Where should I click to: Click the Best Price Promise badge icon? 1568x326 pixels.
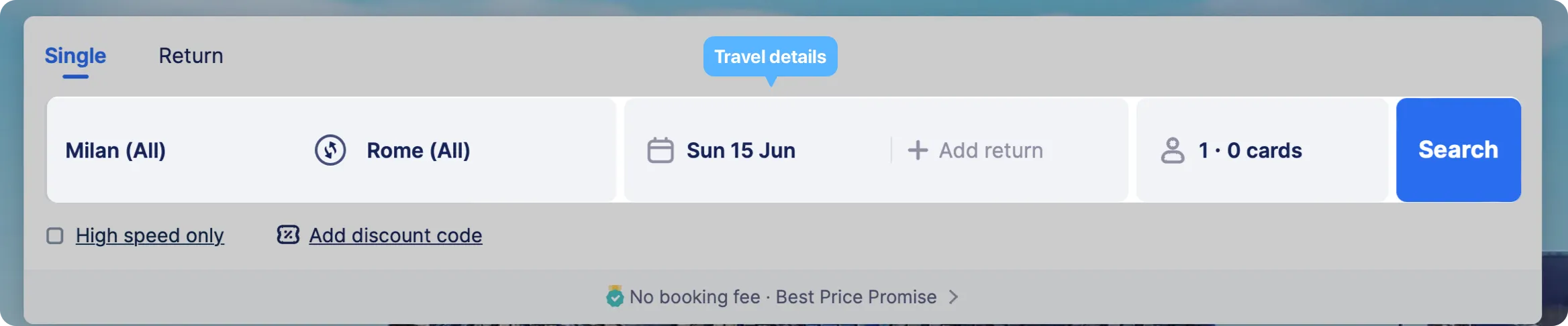coord(614,296)
